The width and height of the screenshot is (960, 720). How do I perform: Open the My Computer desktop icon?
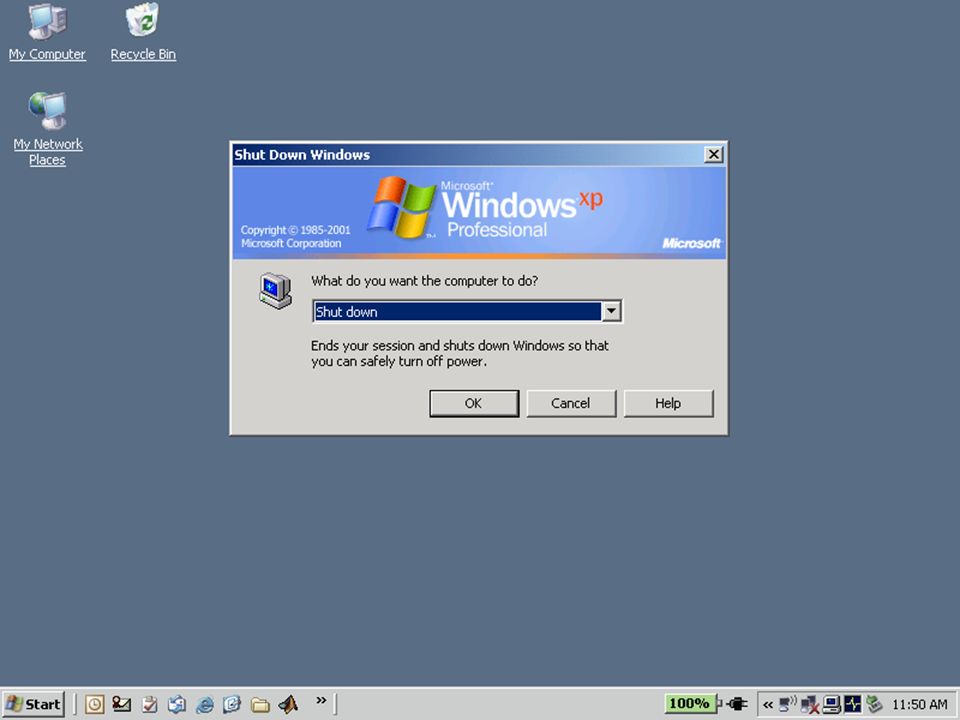[47, 32]
